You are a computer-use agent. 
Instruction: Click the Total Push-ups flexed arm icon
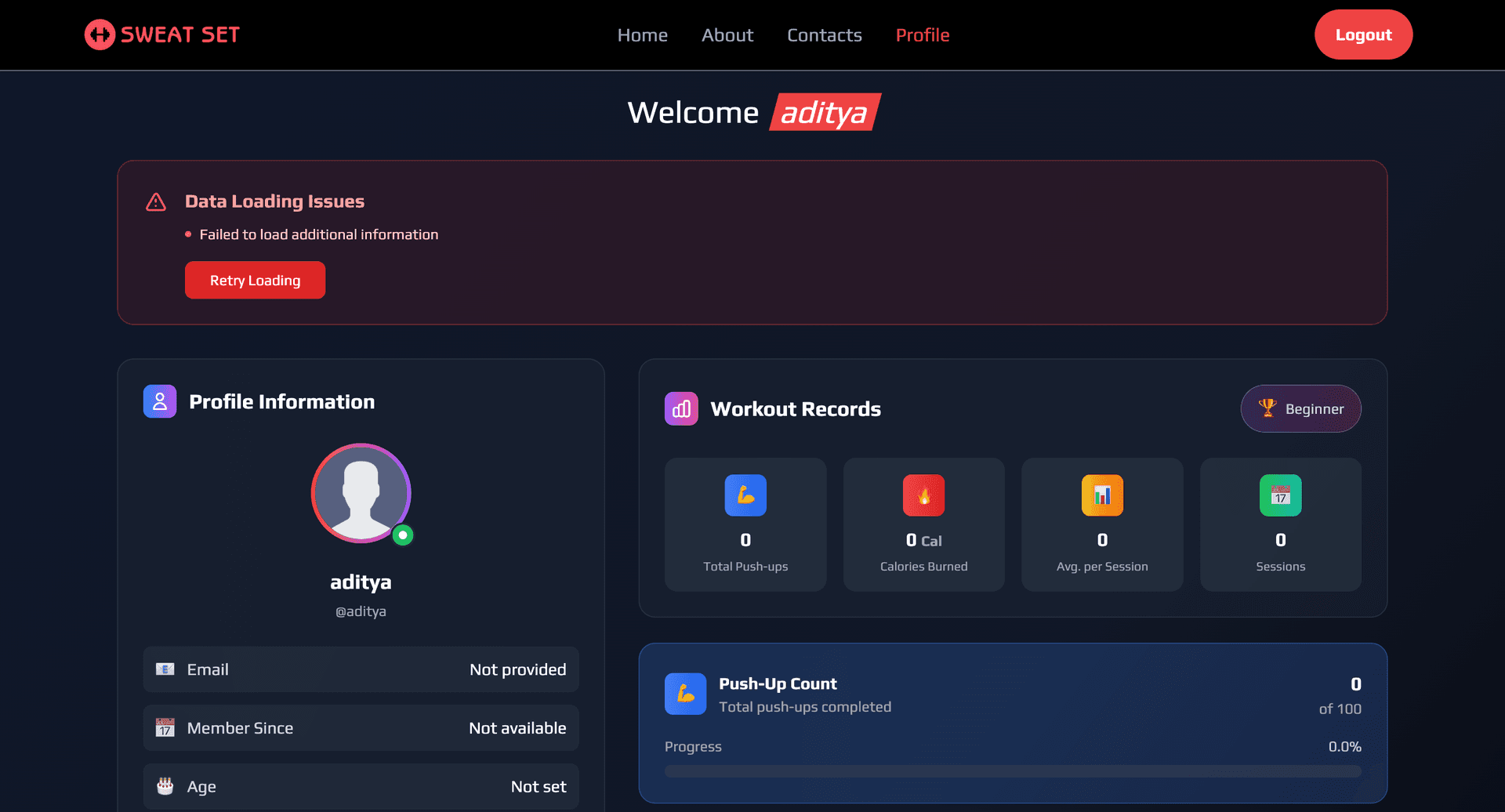pos(745,495)
